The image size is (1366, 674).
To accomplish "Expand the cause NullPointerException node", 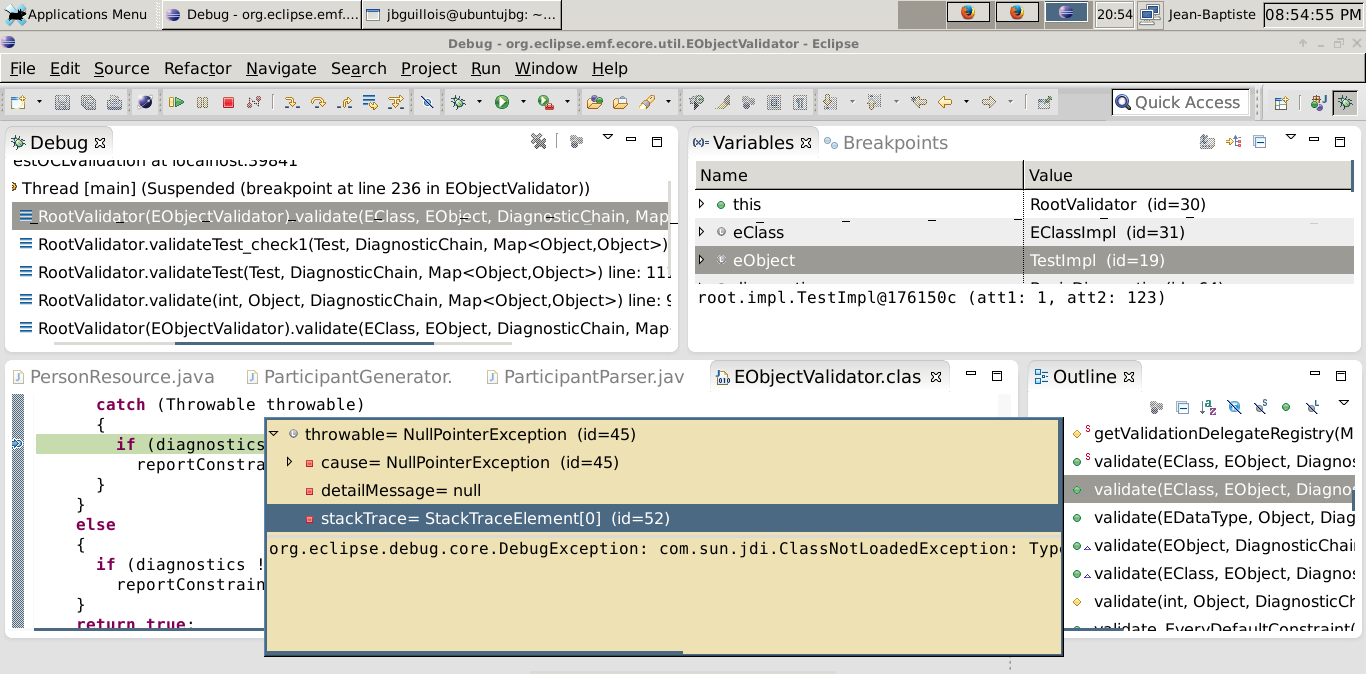I will pos(290,462).
